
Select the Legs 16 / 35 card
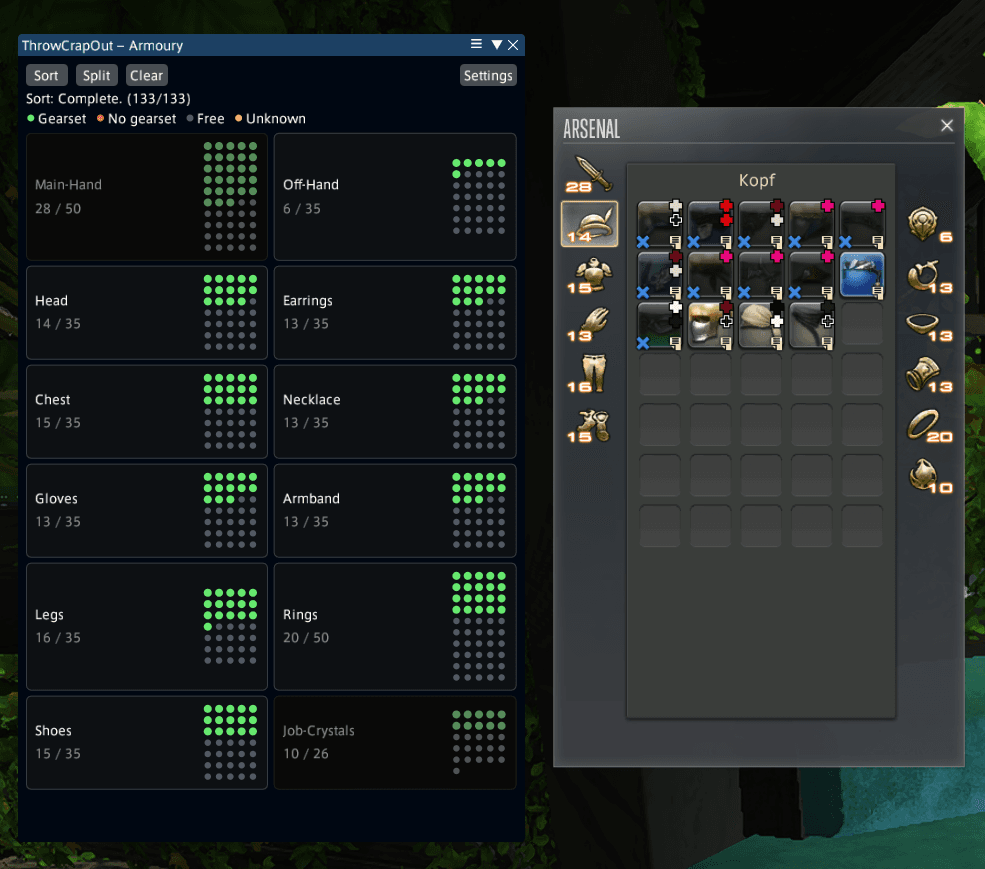pos(147,626)
